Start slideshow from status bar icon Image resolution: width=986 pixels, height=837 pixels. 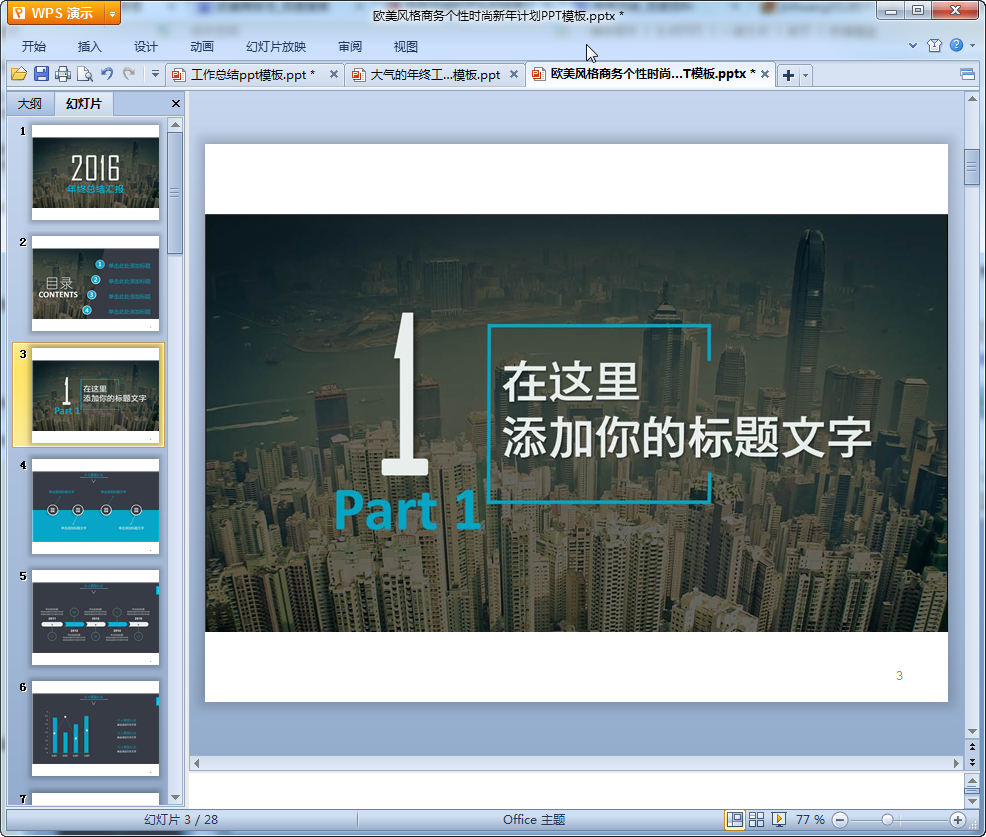pos(778,819)
